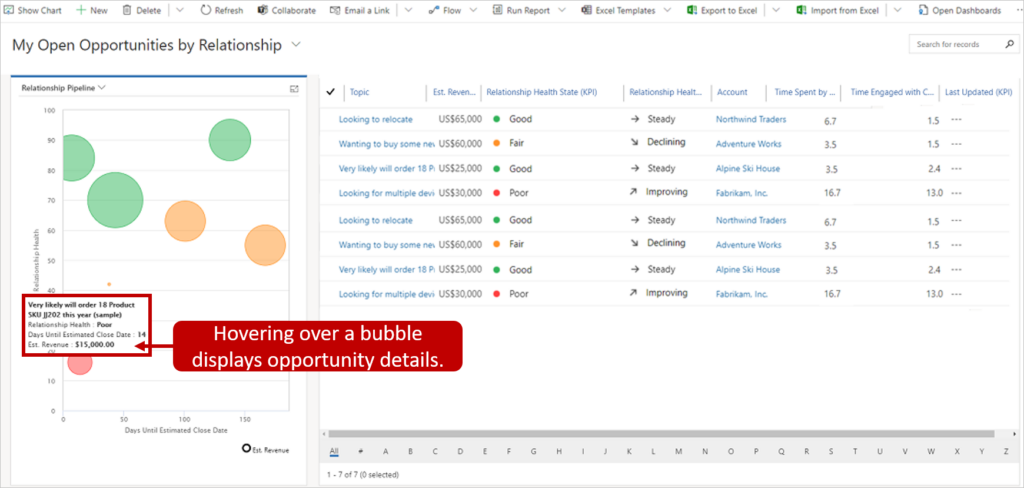Click the scrollbar right arrow

click(1014, 434)
